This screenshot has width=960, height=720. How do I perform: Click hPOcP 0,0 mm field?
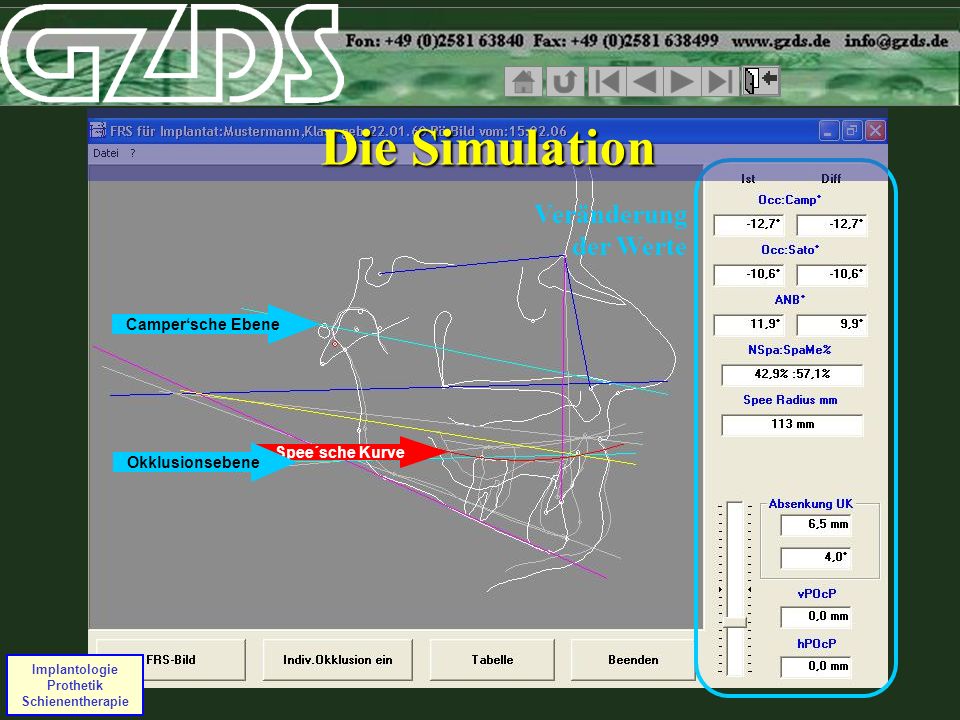pyautogui.click(x=816, y=666)
